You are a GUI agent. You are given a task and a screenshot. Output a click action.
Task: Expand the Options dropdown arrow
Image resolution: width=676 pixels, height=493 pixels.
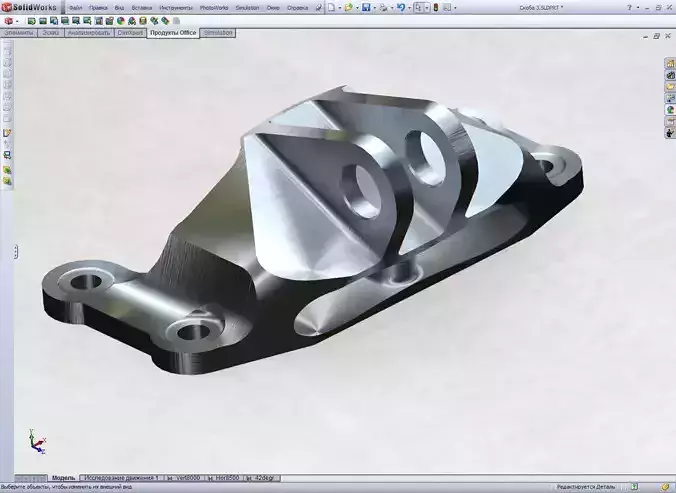click(x=455, y=8)
